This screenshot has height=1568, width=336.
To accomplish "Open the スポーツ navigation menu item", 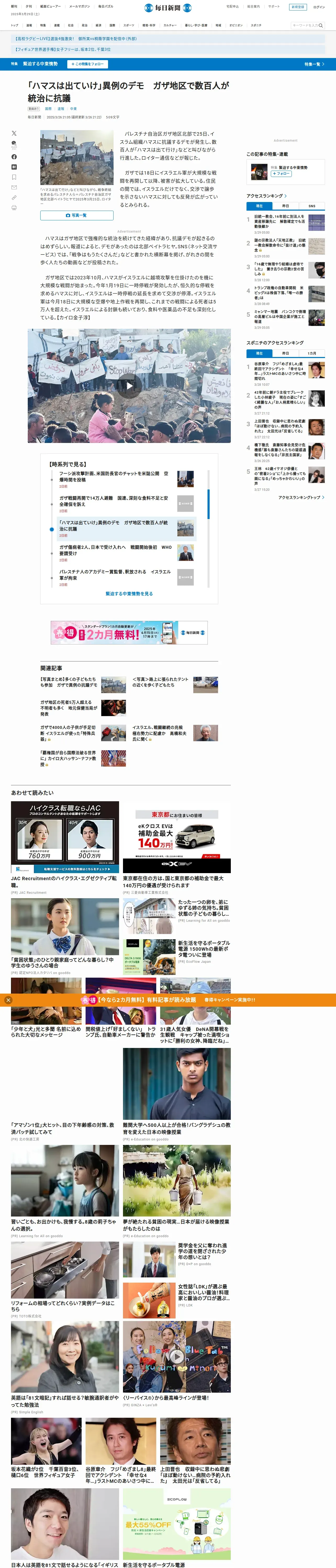I will [129, 26].
